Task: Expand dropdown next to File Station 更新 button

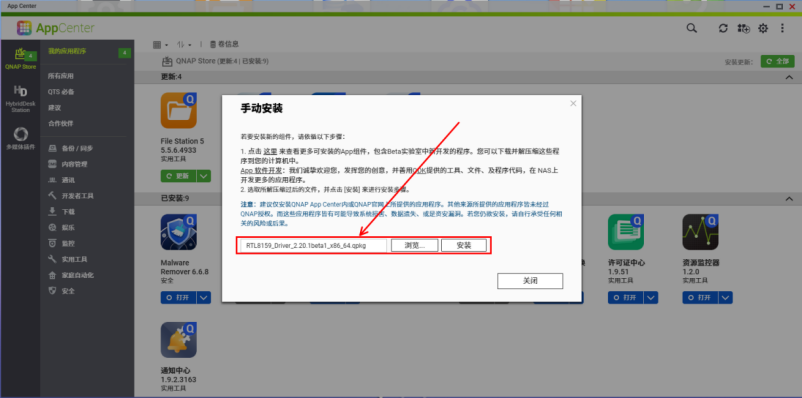Action: tap(204, 176)
